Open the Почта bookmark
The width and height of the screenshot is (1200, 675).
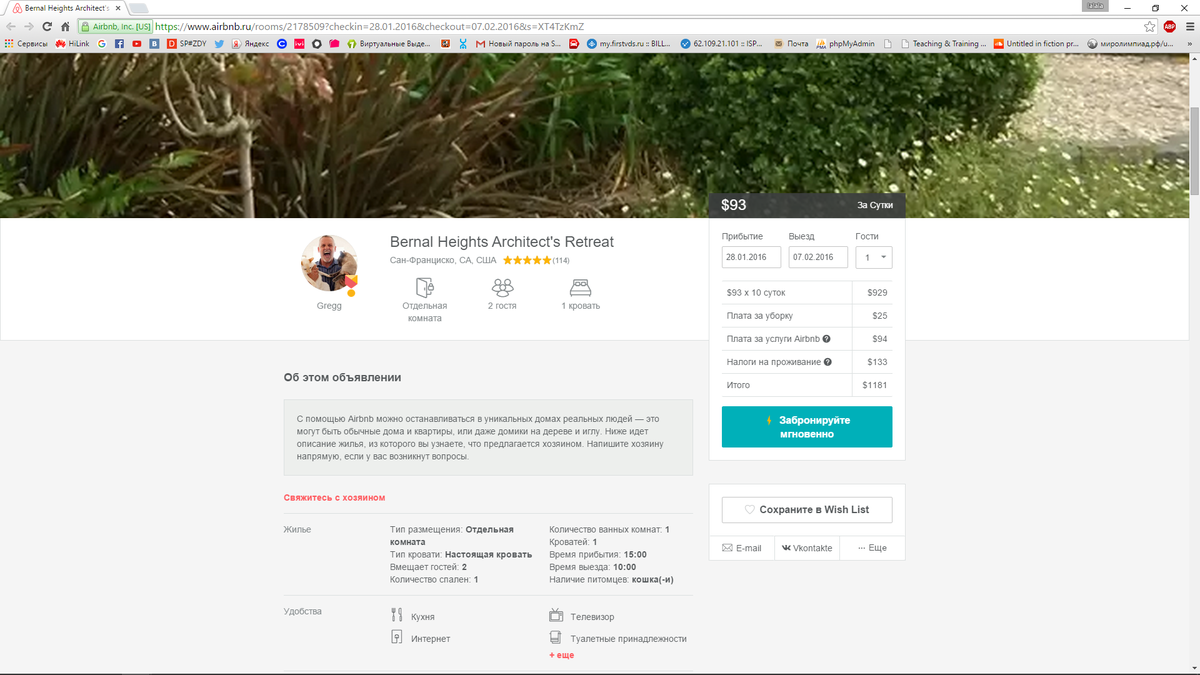point(791,44)
